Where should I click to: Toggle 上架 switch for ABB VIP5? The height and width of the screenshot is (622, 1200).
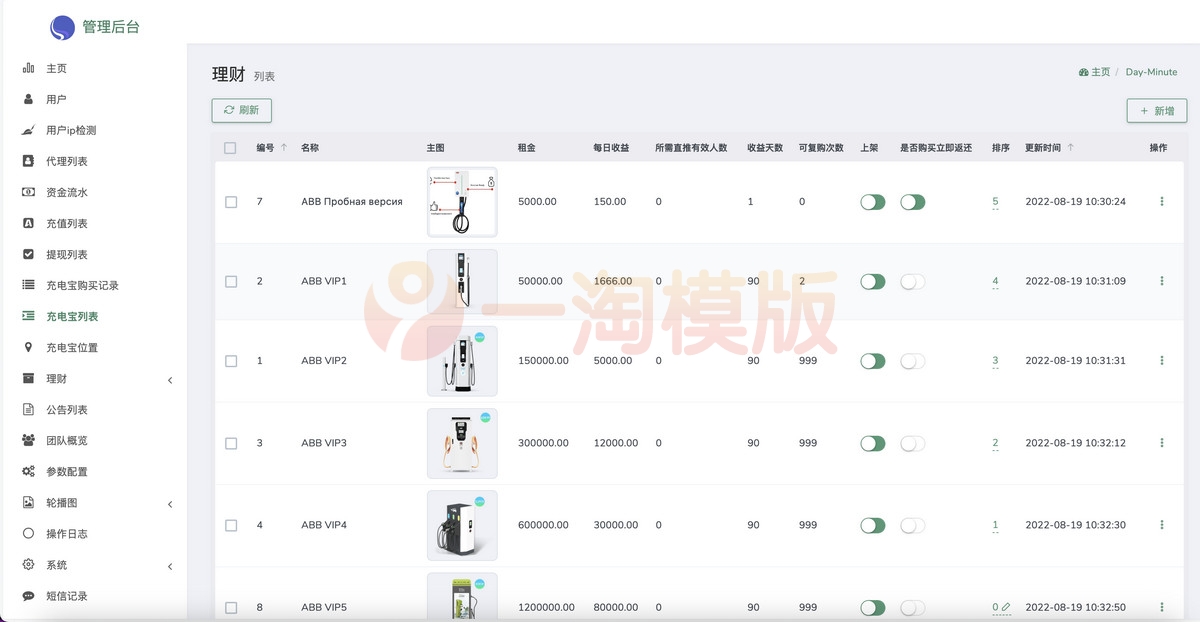click(873, 607)
